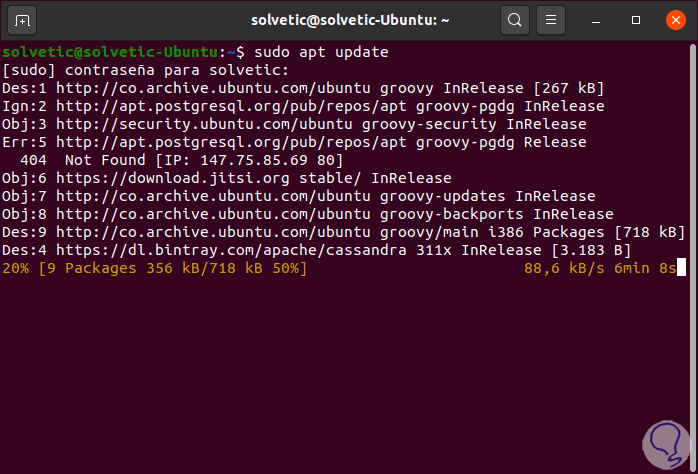Screen dimensions: 698x474
Task: Maximize the terminal window
Action: (636, 20)
